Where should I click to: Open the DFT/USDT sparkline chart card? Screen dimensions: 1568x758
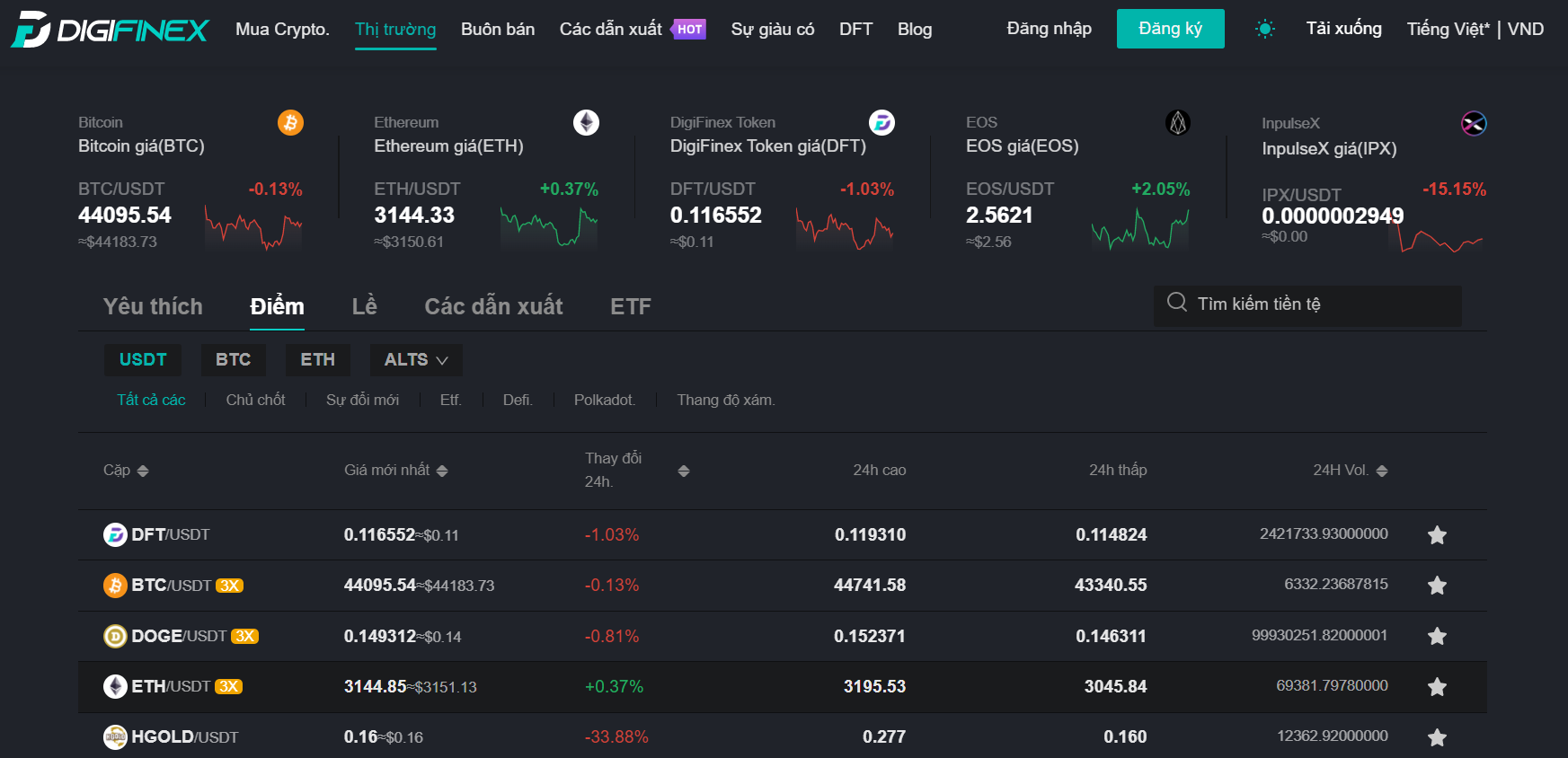[x=845, y=227]
